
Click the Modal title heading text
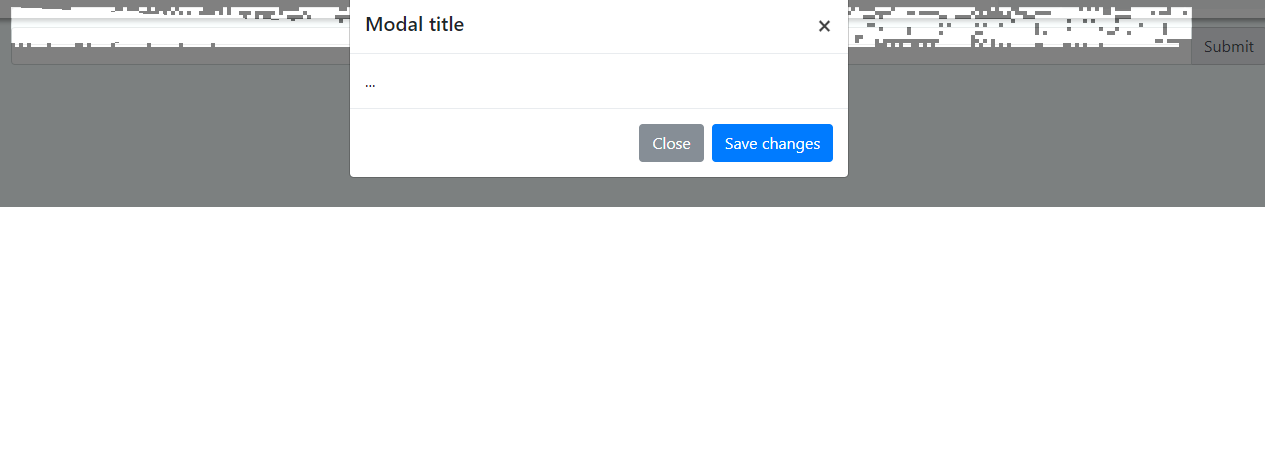[x=414, y=24]
